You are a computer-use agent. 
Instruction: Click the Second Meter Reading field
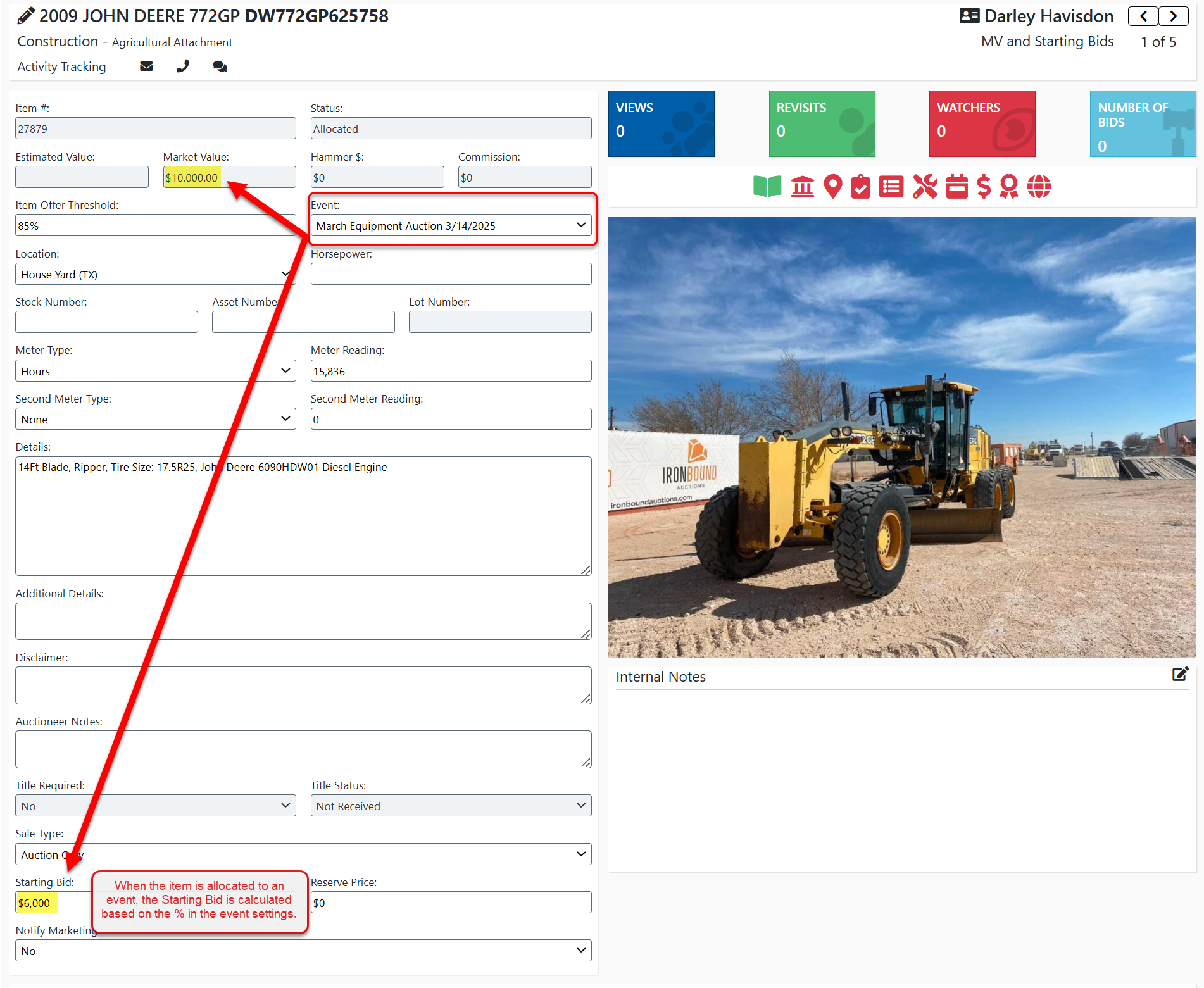point(451,419)
